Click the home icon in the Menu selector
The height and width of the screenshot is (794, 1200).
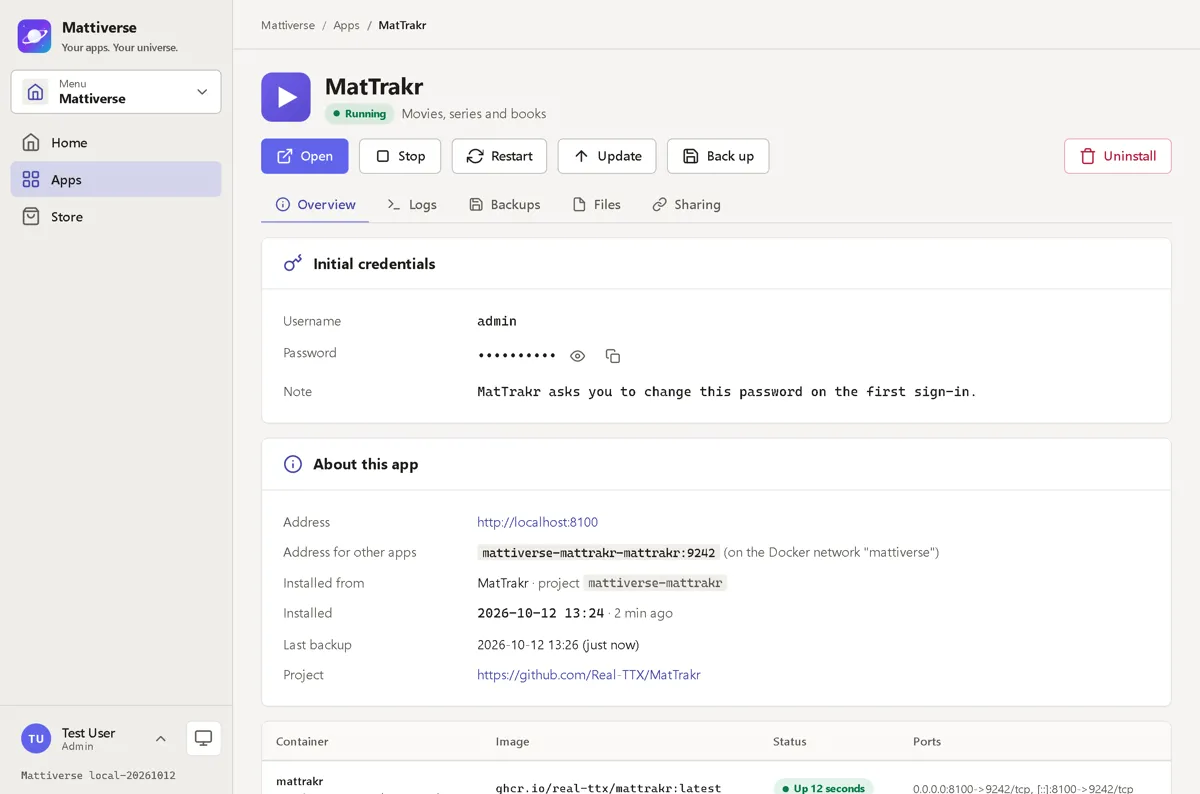pyautogui.click(x=35, y=92)
